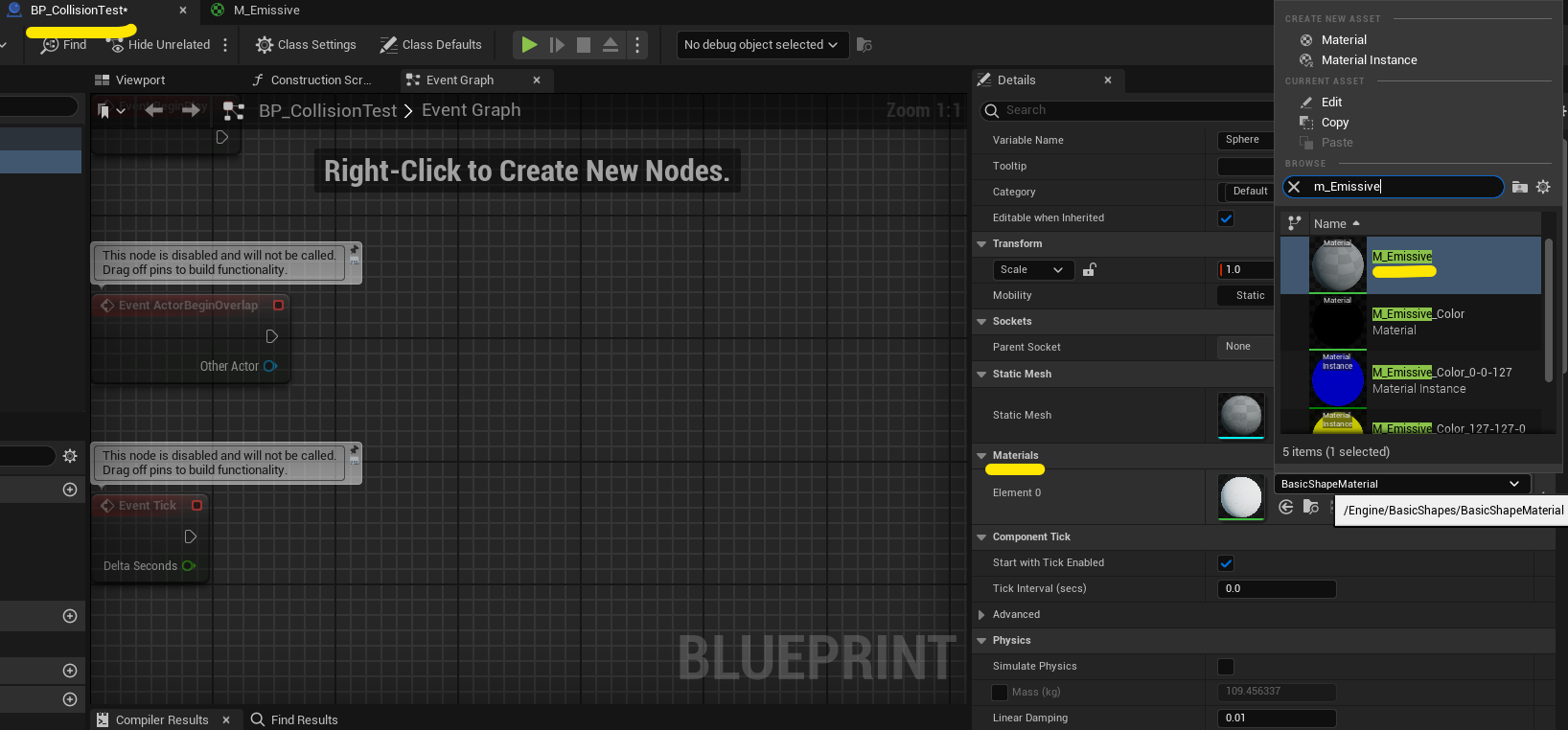The width and height of the screenshot is (1568, 730).
Task: Enable the Mass (kg) override checkbox
Action: [1000, 693]
